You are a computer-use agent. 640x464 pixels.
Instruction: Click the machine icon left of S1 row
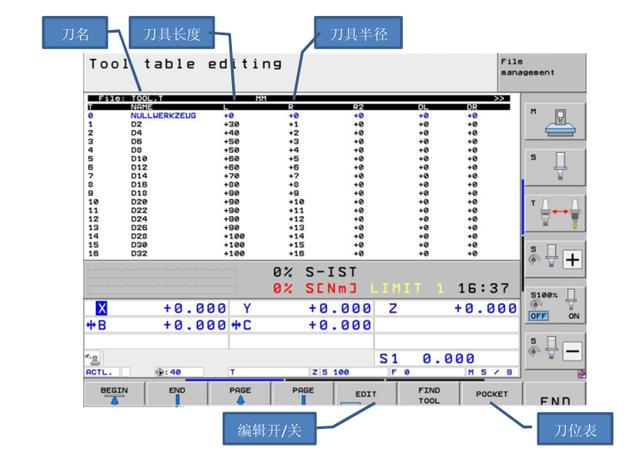tap(93, 359)
